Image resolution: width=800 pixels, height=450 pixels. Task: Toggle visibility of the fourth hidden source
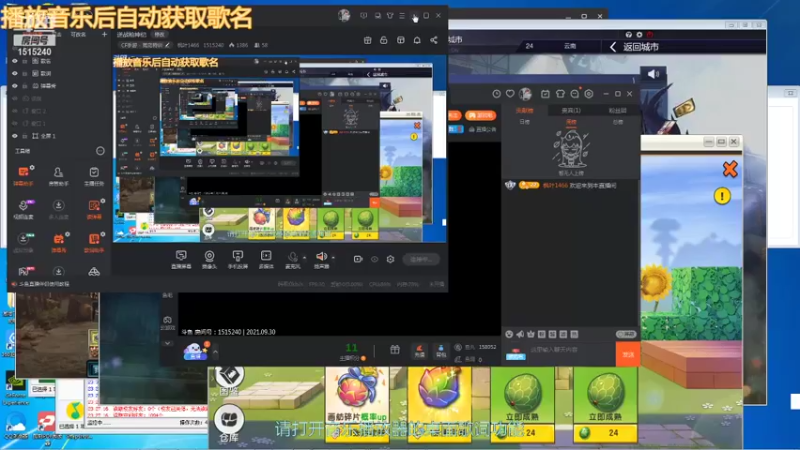(x=15, y=98)
